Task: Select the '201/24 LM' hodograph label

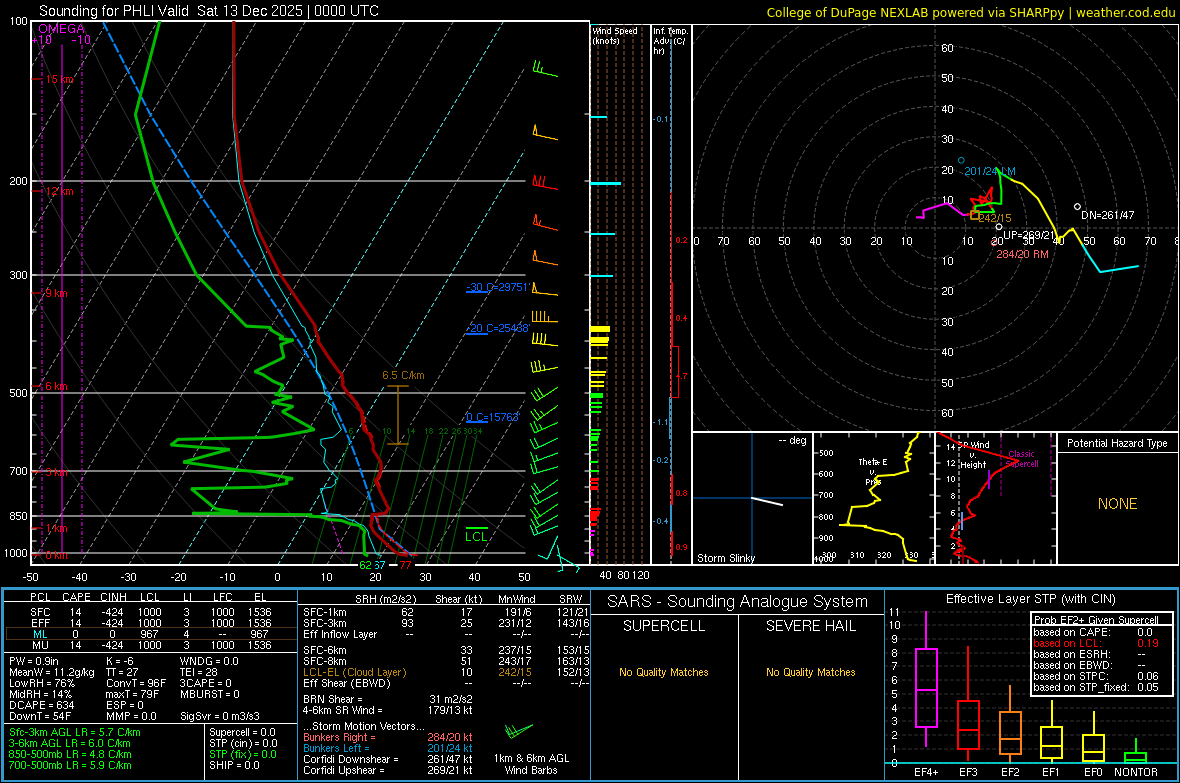Action: pos(990,171)
